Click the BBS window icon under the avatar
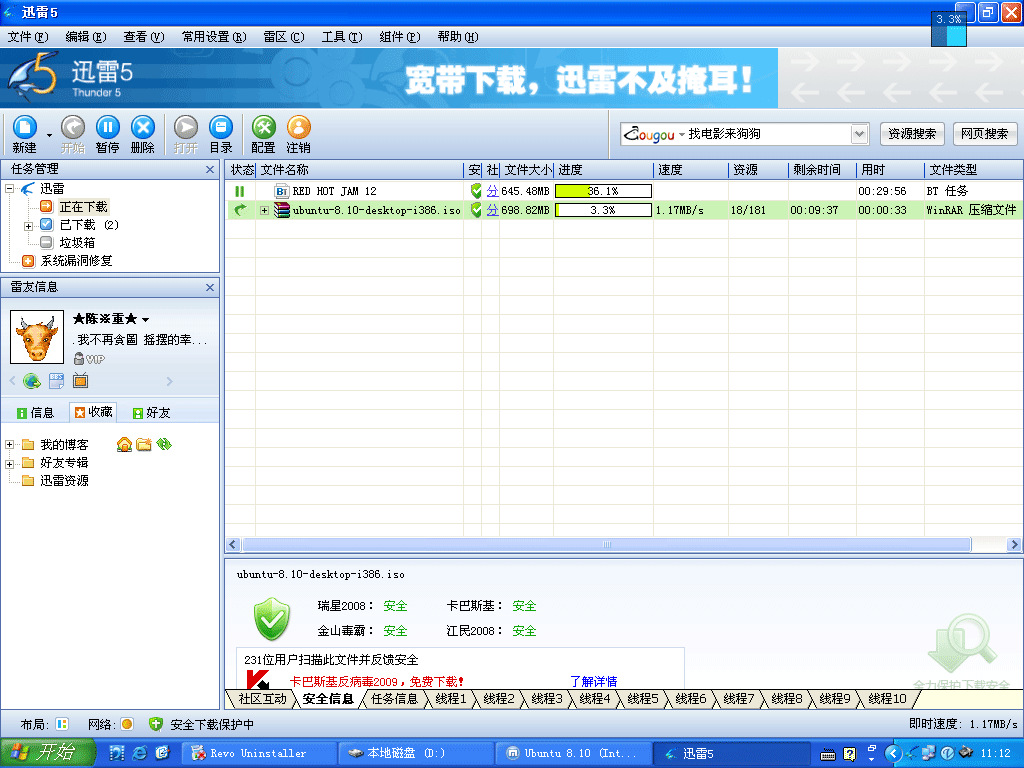The height and width of the screenshot is (768, 1024). click(x=56, y=381)
